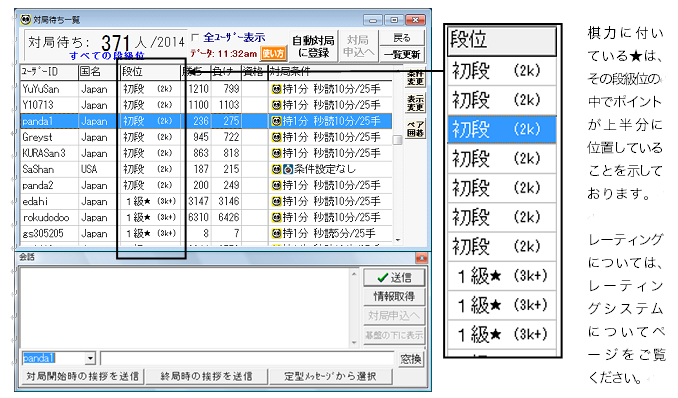Click the 情報取得 button
This screenshot has height=398, width=678.
point(394,296)
